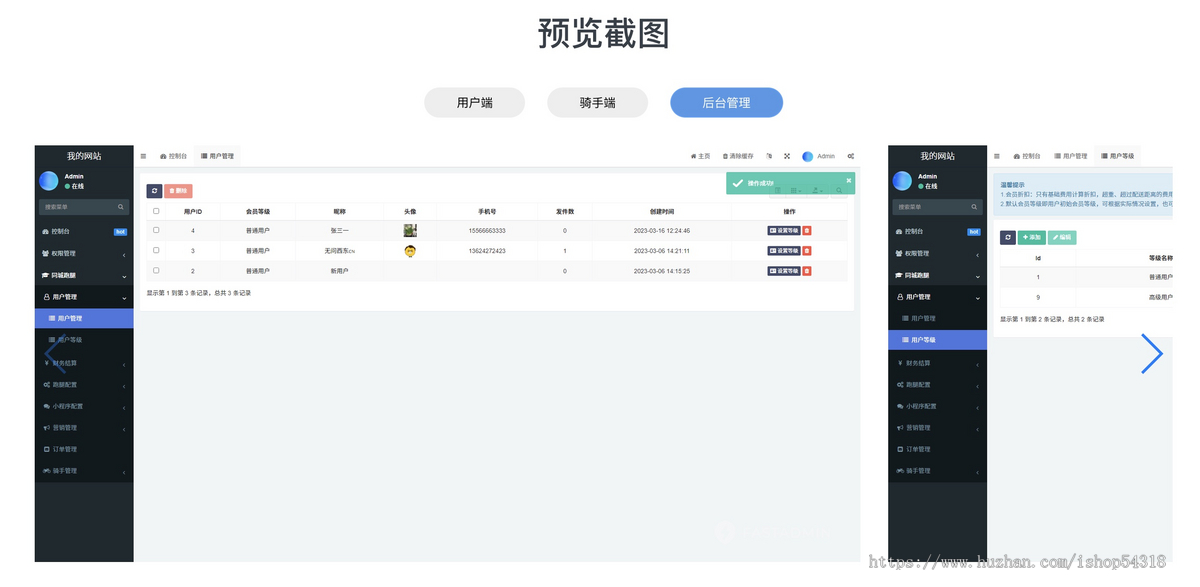
Task: Click green 添加 button in right preview
Action: tap(1031, 237)
